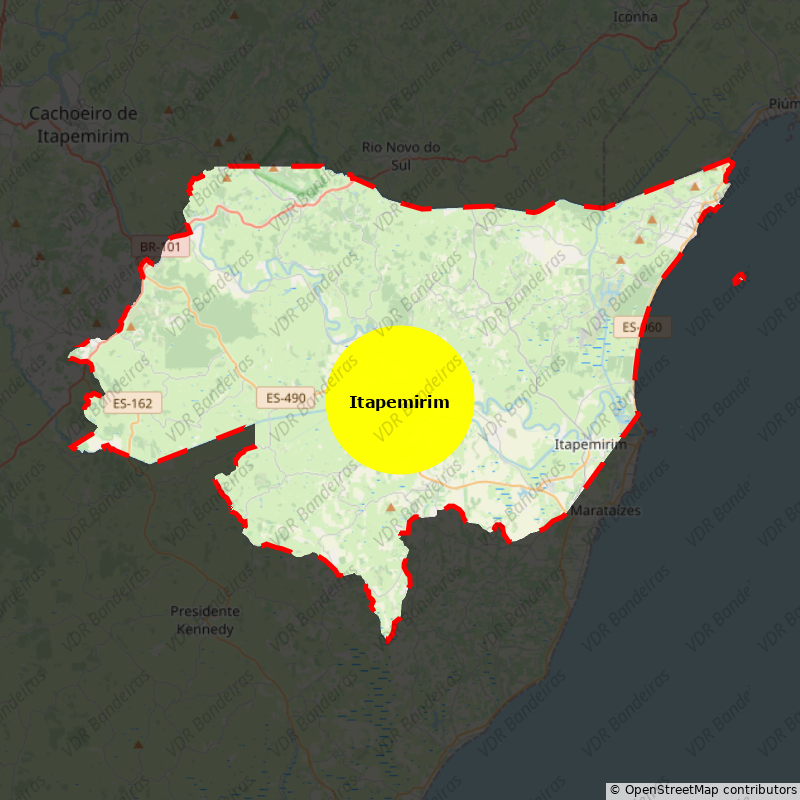800x800 pixels.
Task: Click the small Itapemirim town label near coast
Action: [x=590, y=444]
